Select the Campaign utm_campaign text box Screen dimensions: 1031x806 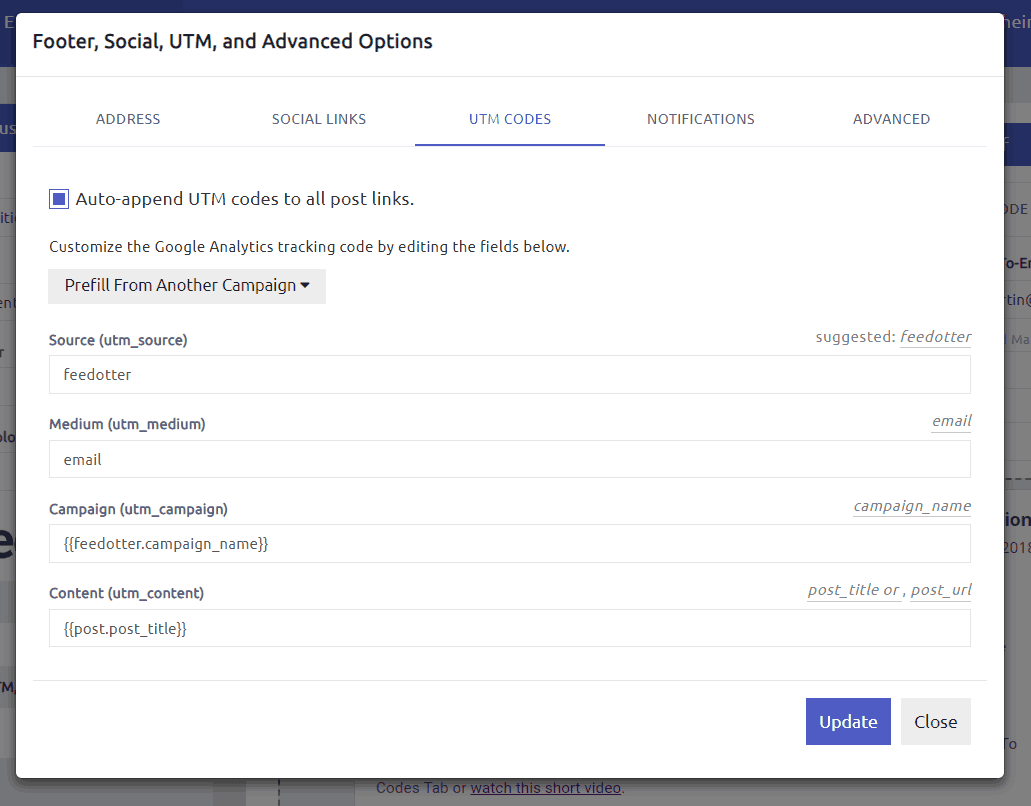point(509,544)
